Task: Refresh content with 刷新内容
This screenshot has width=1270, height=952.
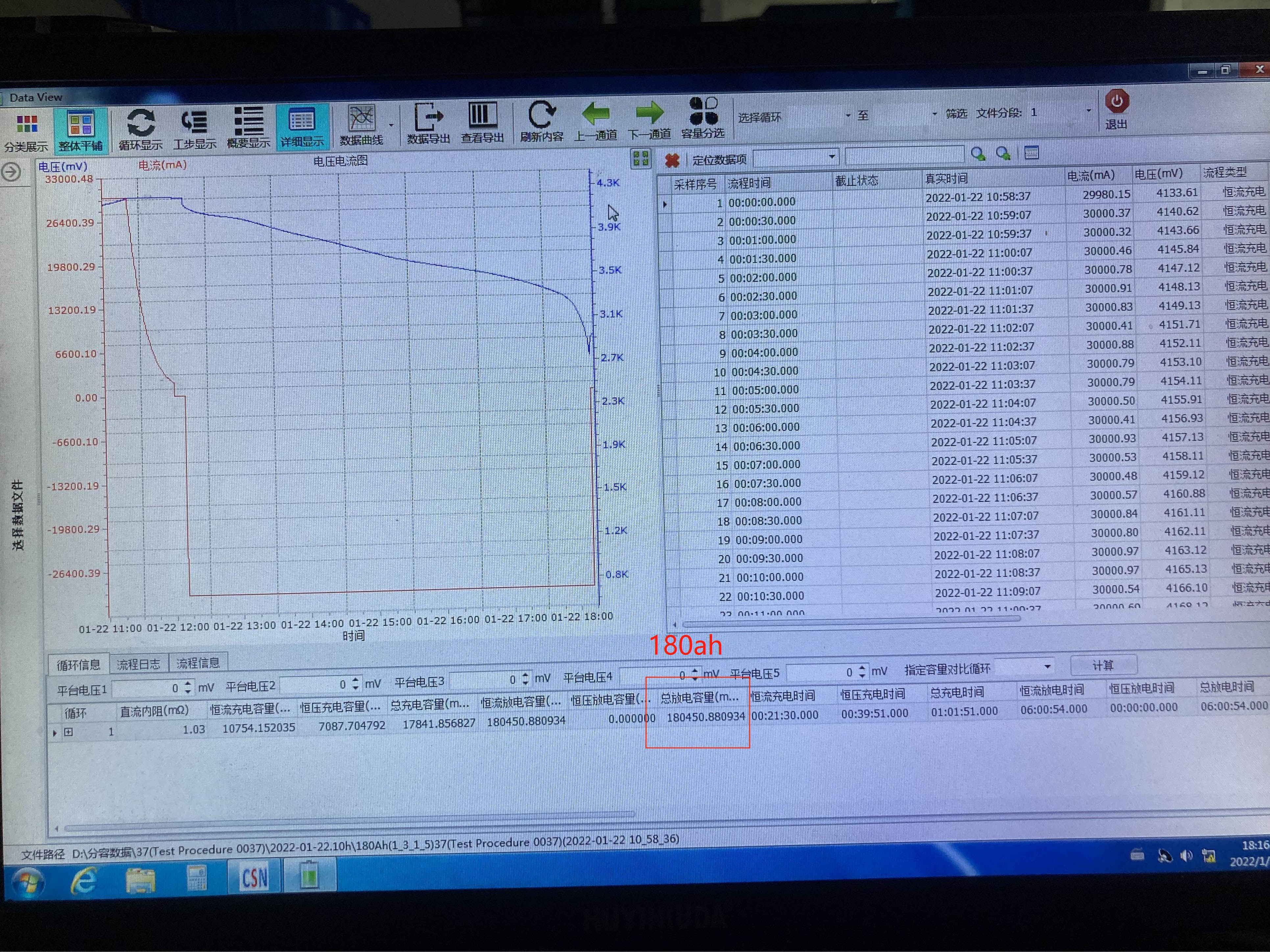Action: point(541,122)
